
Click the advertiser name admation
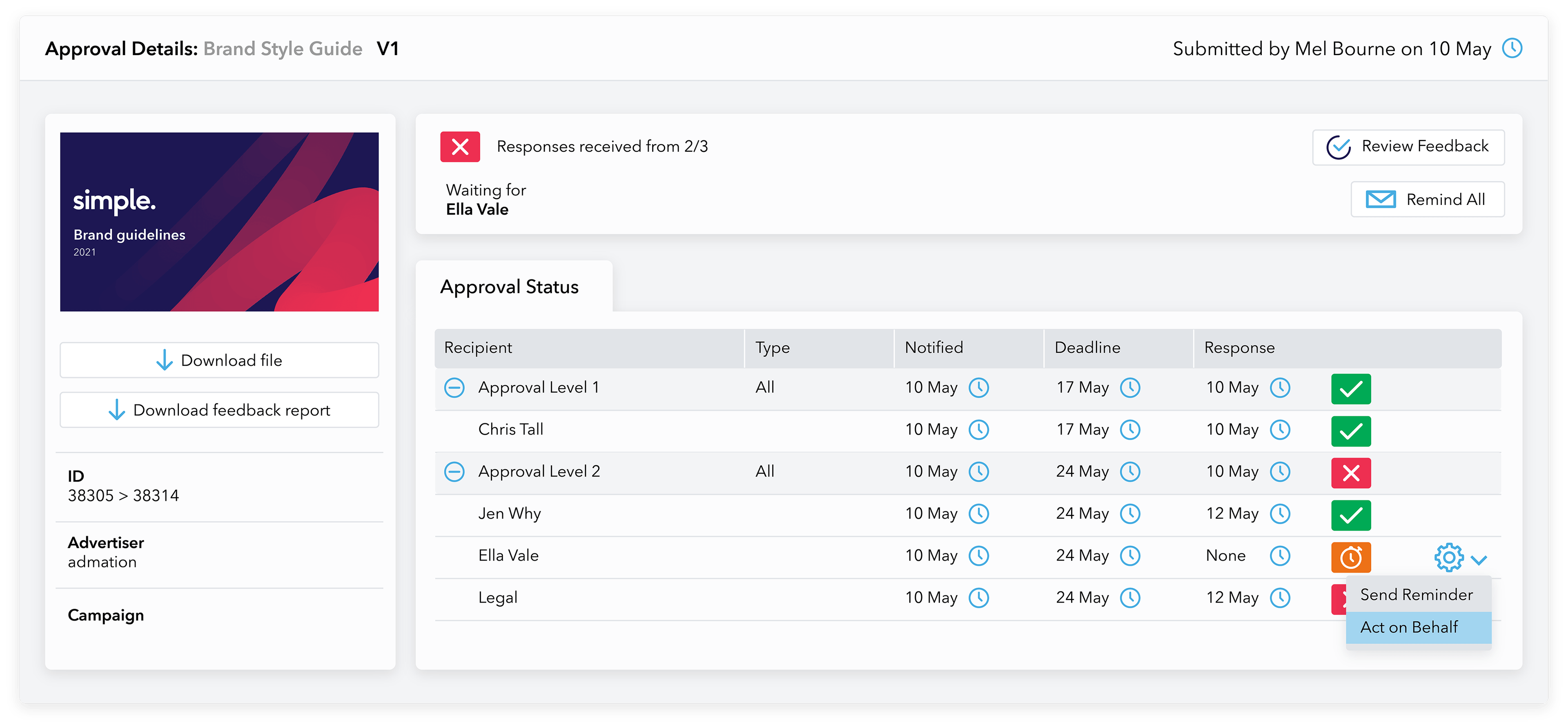pos(102,562)
